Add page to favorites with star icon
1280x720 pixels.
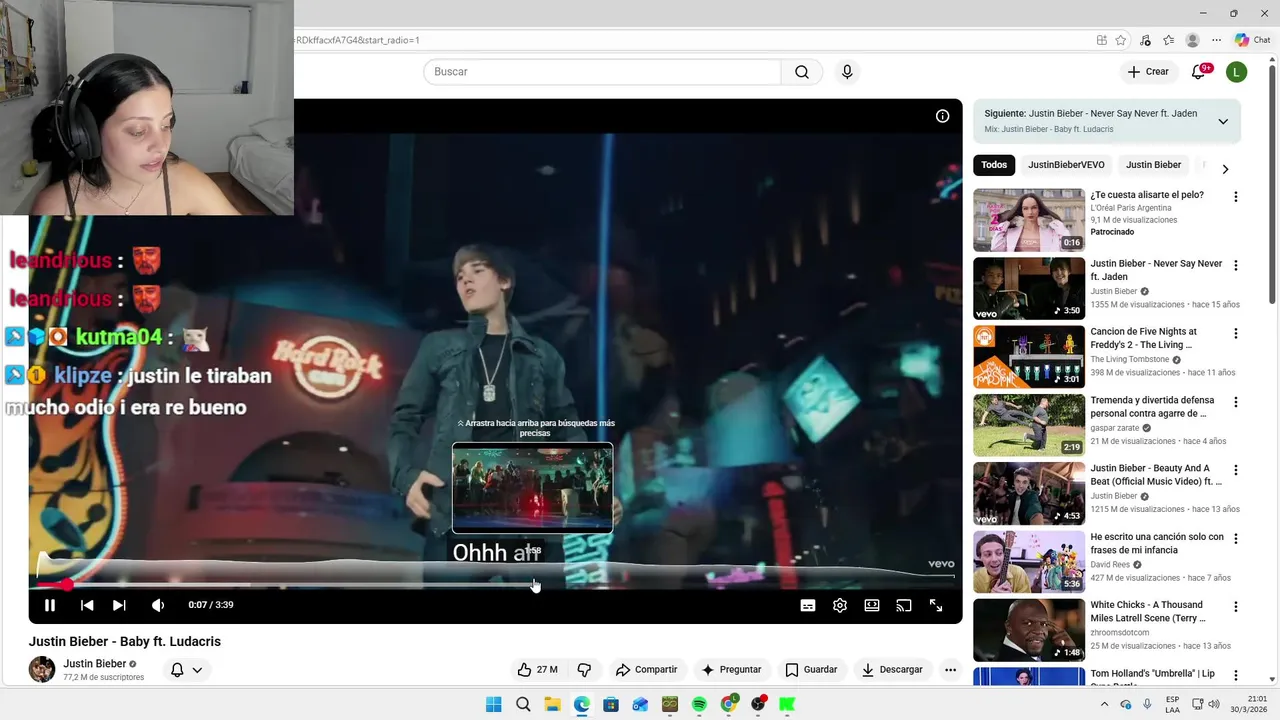[x=1121, y=40]
